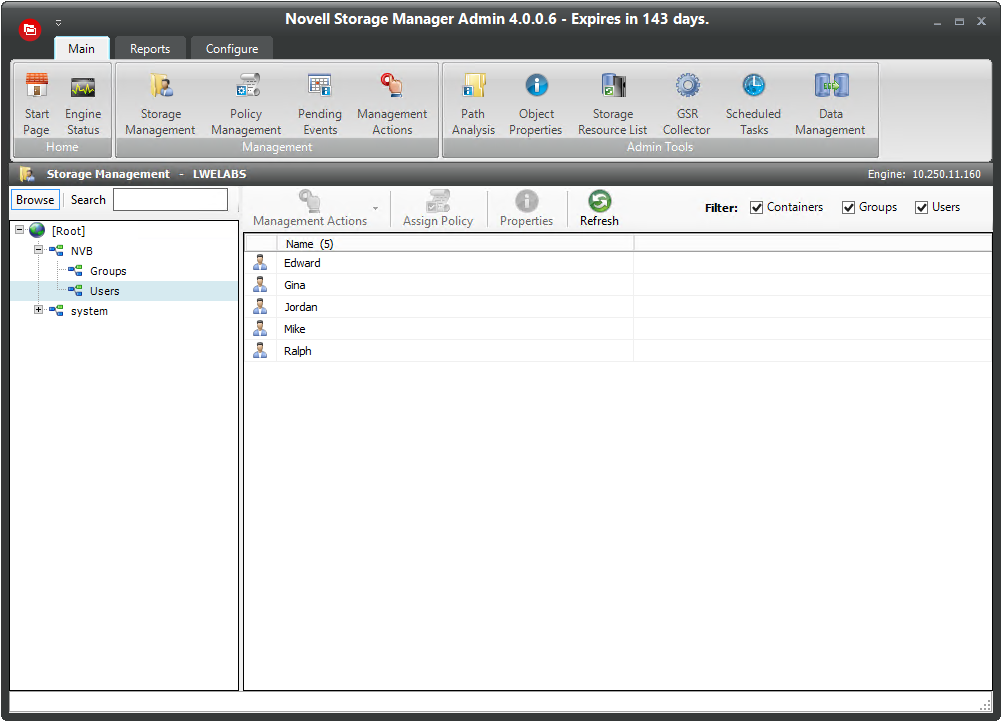
Task: Select the Ralph user name
Action: [298, 351]
